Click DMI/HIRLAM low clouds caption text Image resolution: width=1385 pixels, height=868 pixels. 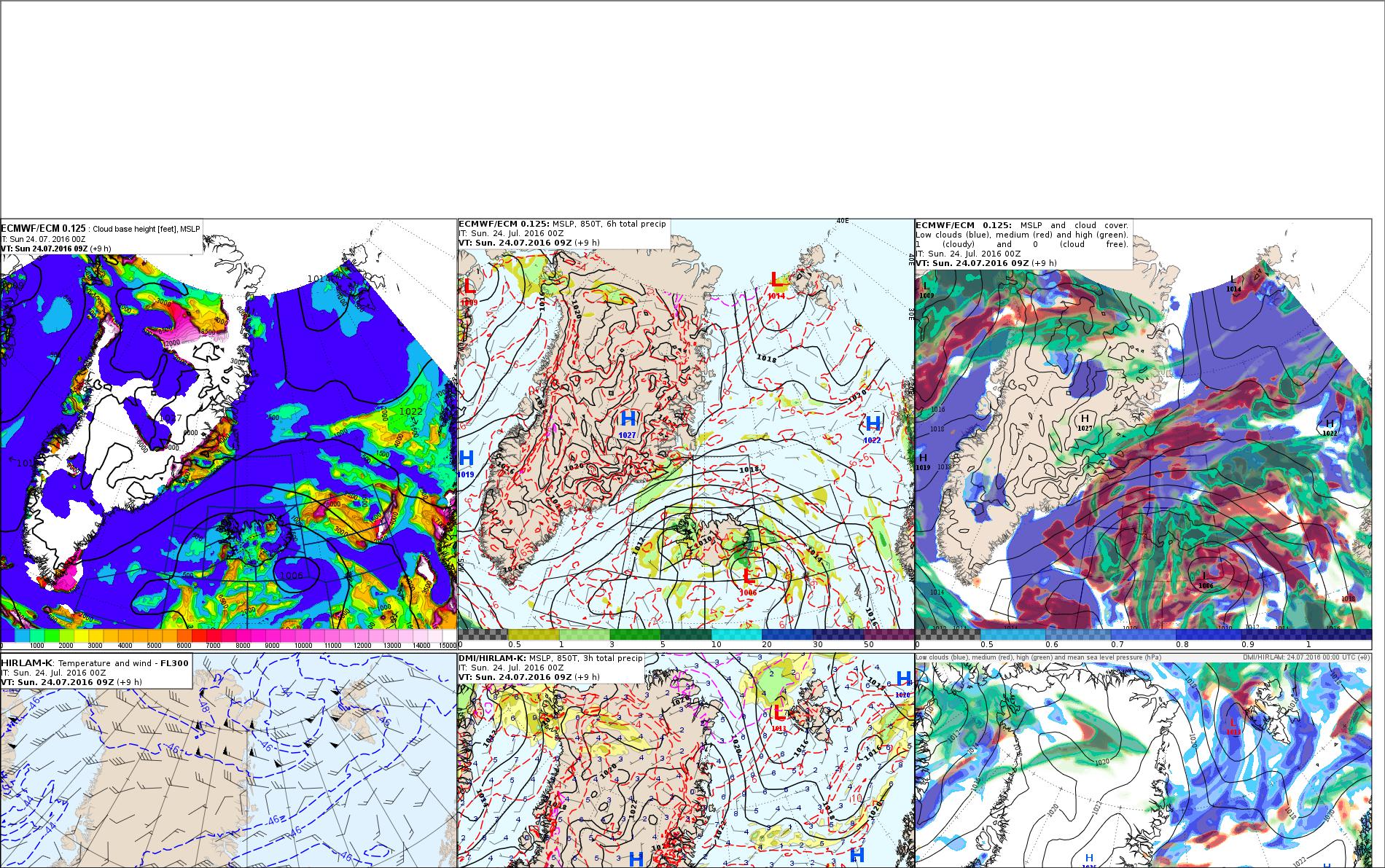[x=1039, y=657]
